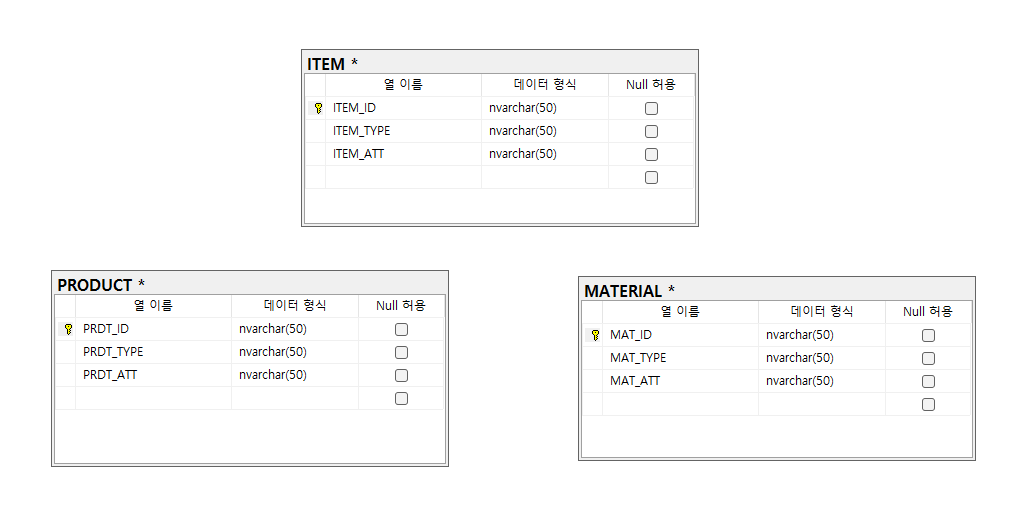Image resolution: width=1027 pixels, height=509 pixels.
Task: Click the primary key icon beside ITEM_ID
Action: [x=318, y=108]
